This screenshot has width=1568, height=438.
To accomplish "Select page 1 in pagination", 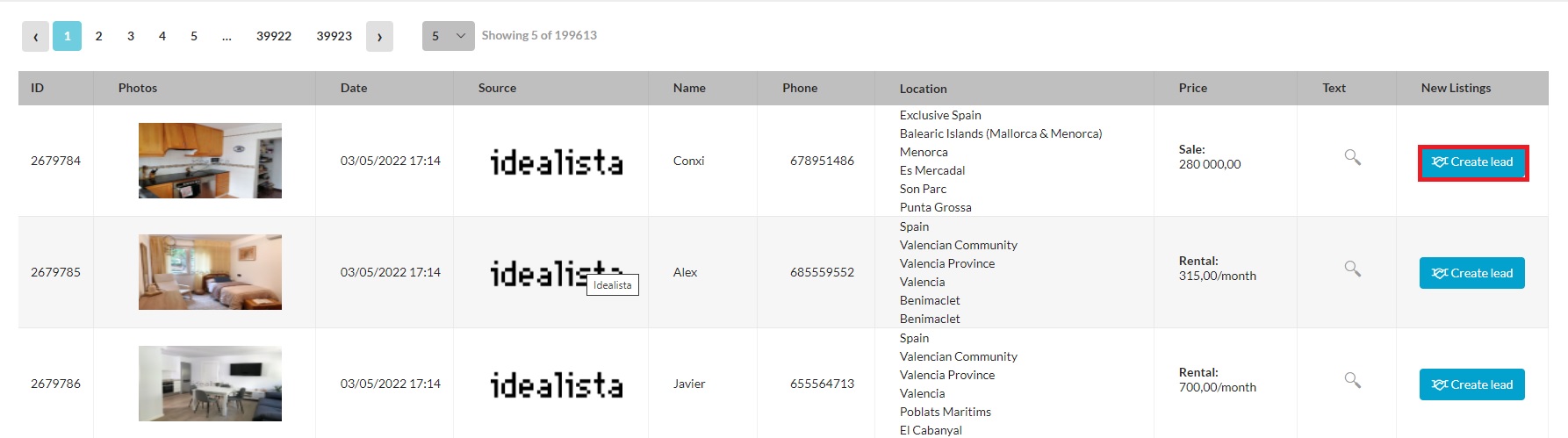I will (x=67, y=36).
